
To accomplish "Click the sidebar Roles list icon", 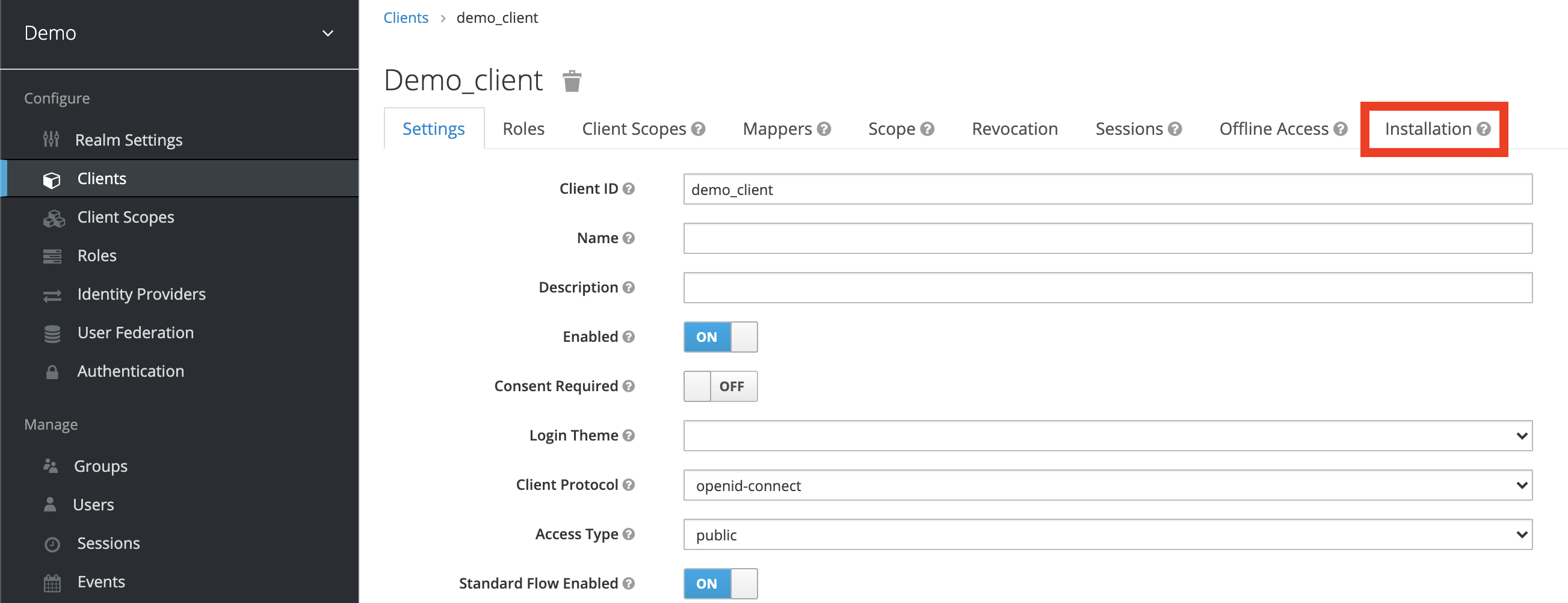I will (52, 256).
